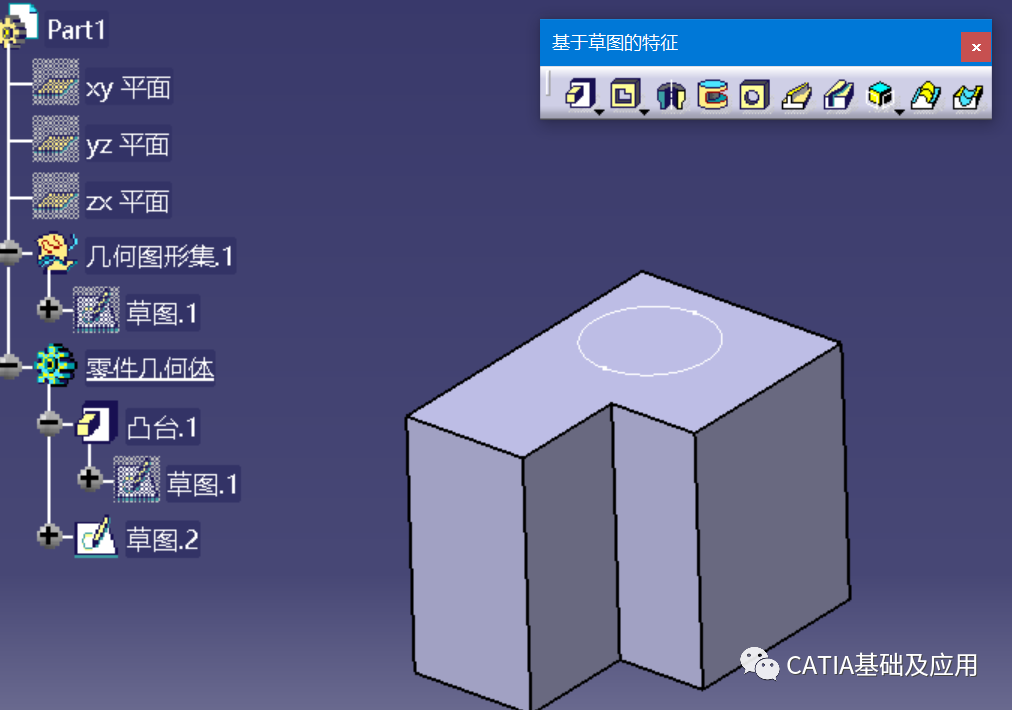The width and height of the screenshot is (1012, 710).
Task: Close the 基于草图的特征 toolbar
Action: coord(976,47)
